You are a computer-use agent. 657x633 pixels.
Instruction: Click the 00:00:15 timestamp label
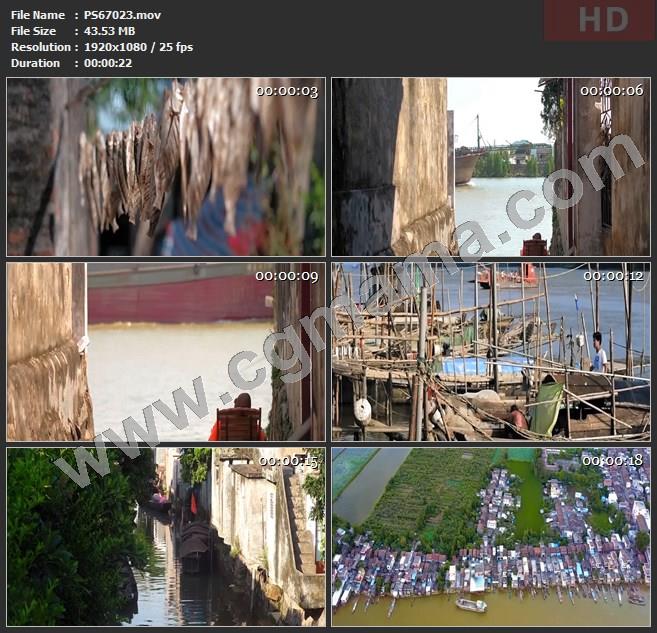(x=287, y=461)
